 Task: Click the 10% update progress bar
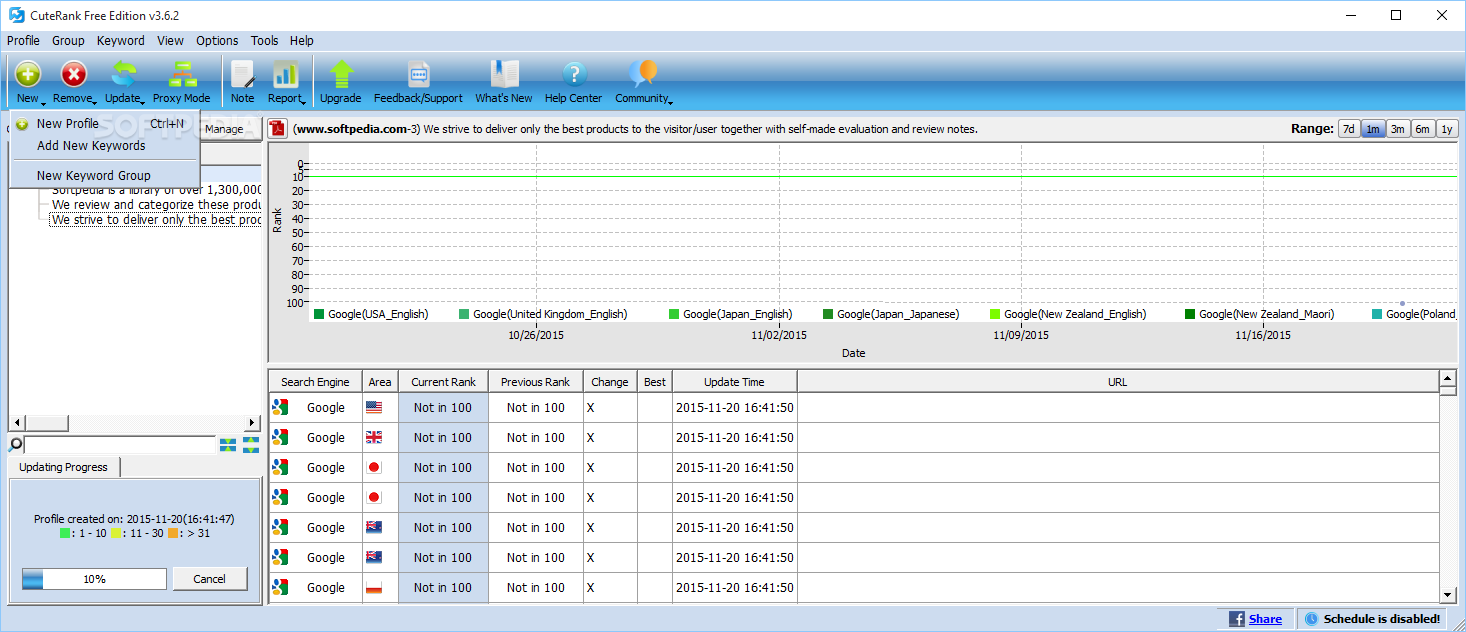coord(94,579)
